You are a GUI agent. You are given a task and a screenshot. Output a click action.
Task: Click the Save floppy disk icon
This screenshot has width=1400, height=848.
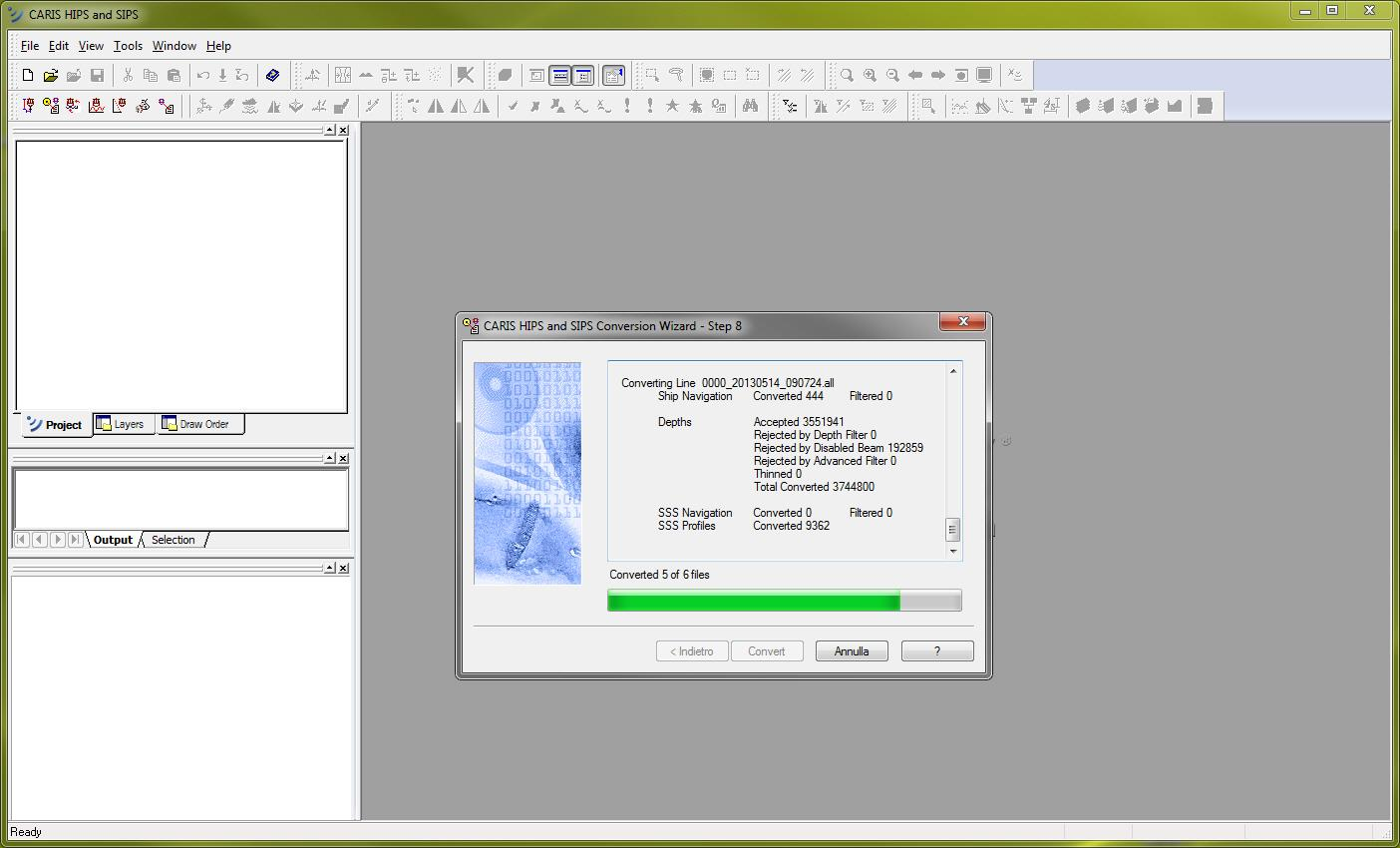pos(97,75)
